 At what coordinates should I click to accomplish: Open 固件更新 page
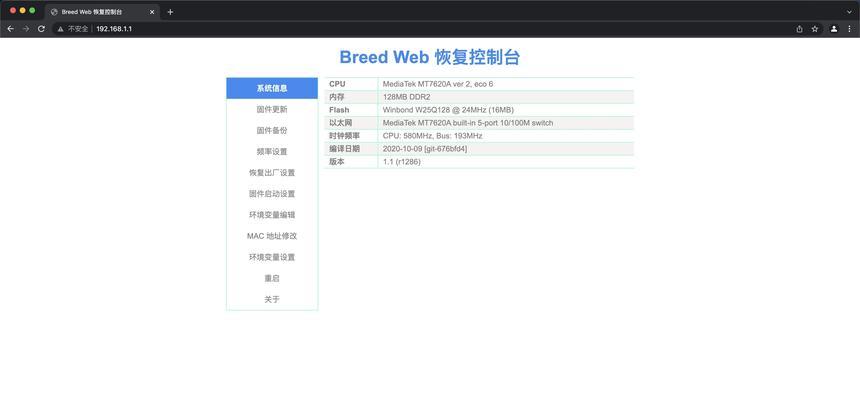click(x=272, y=109)
